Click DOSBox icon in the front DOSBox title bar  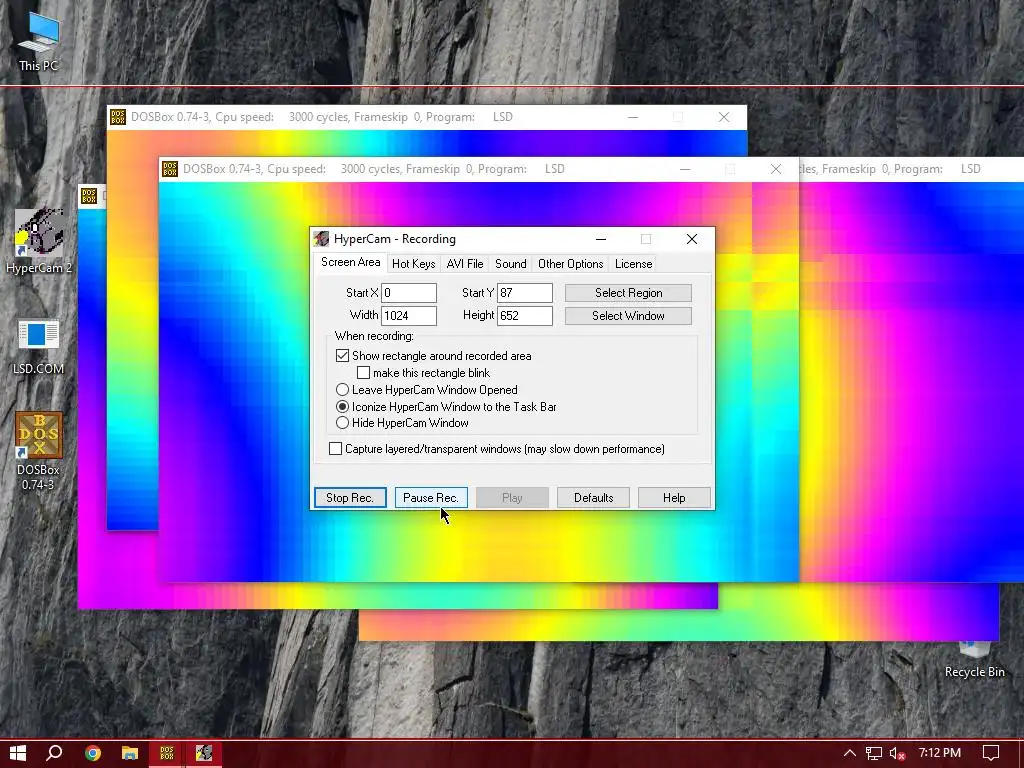coord(170,168)
